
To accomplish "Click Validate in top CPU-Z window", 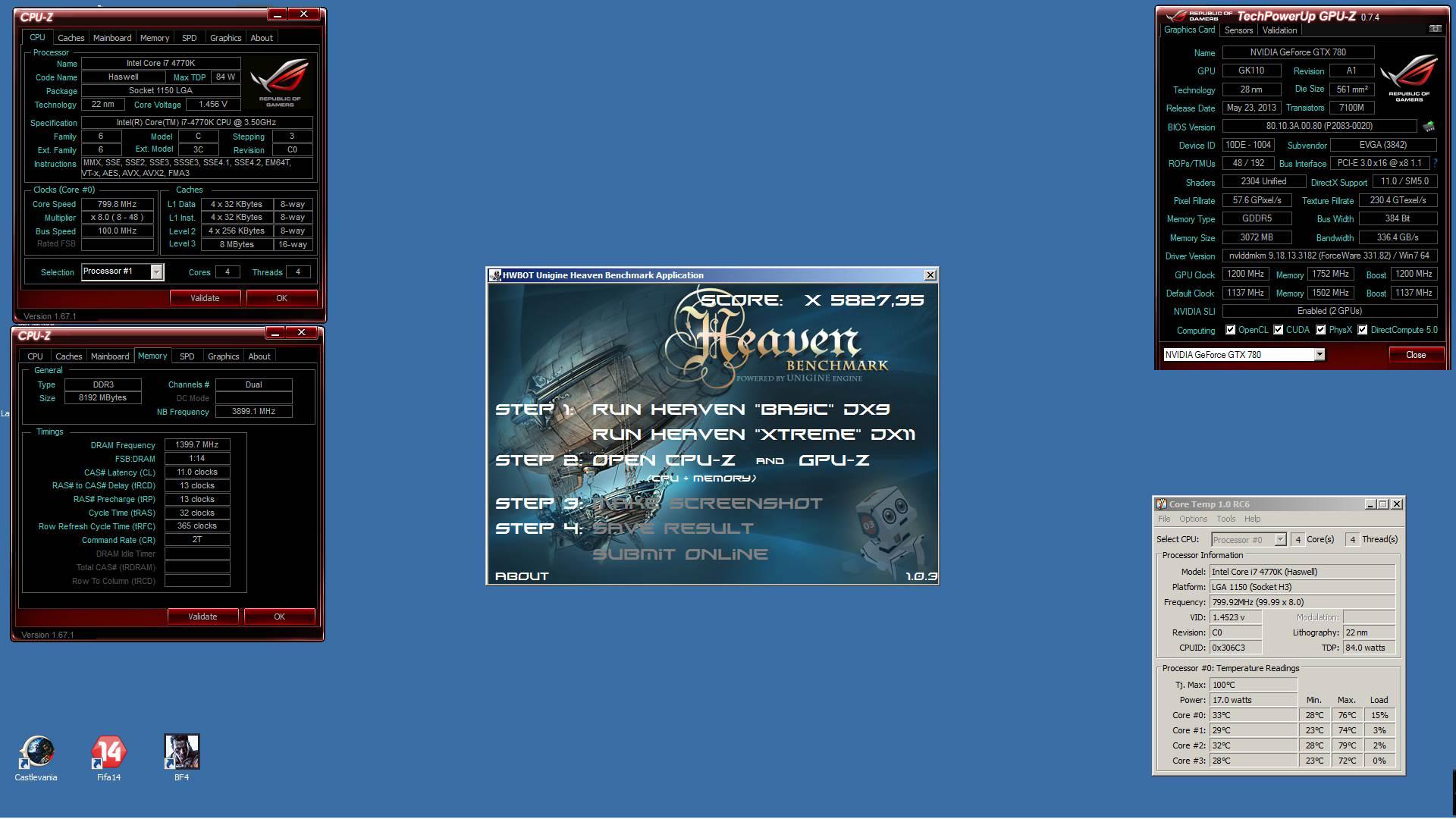I will 205,298.
